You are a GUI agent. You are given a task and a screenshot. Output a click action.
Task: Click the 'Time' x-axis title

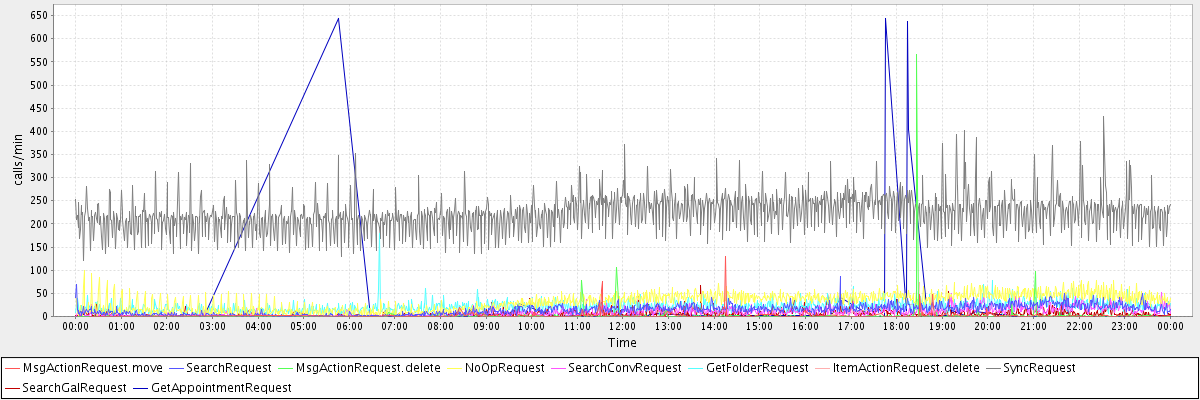pos(621,342)
